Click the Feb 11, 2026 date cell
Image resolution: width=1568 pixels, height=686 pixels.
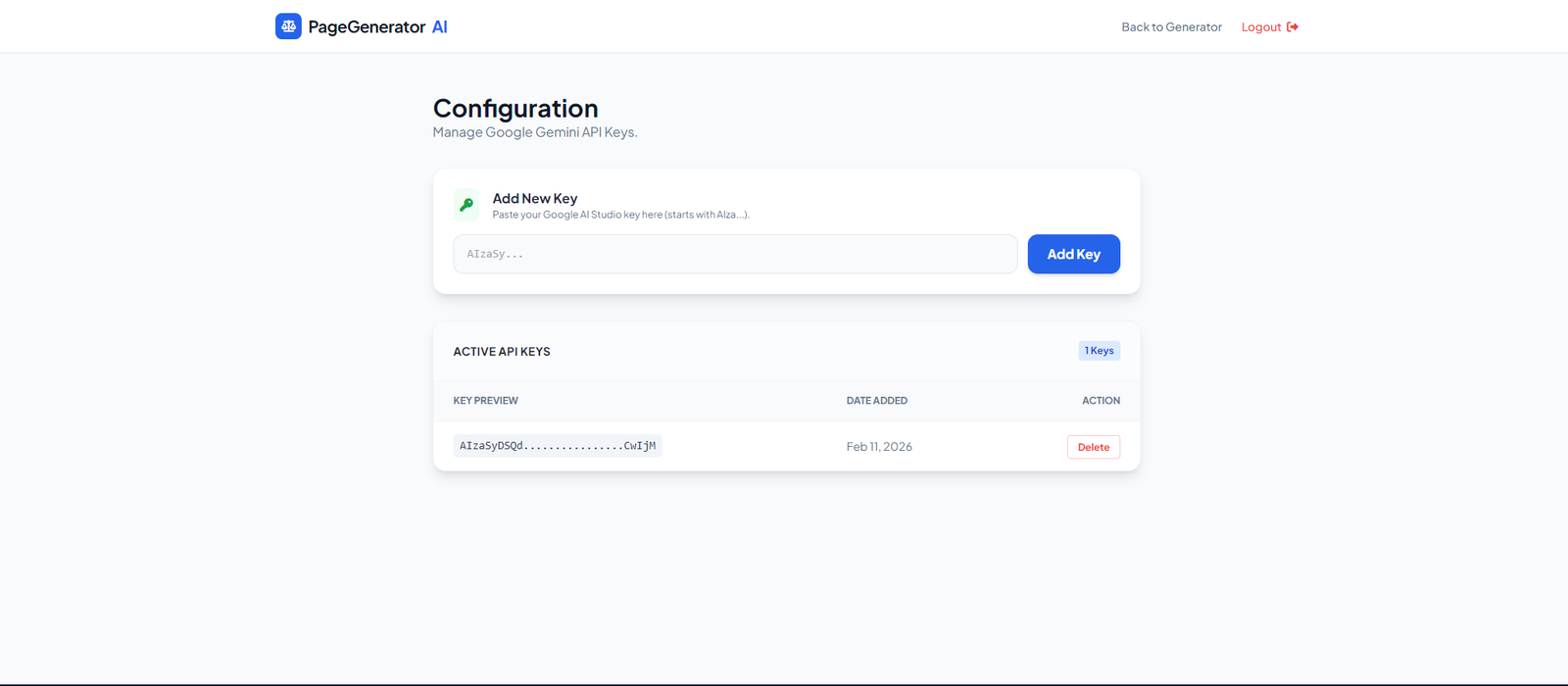(879, 447)
